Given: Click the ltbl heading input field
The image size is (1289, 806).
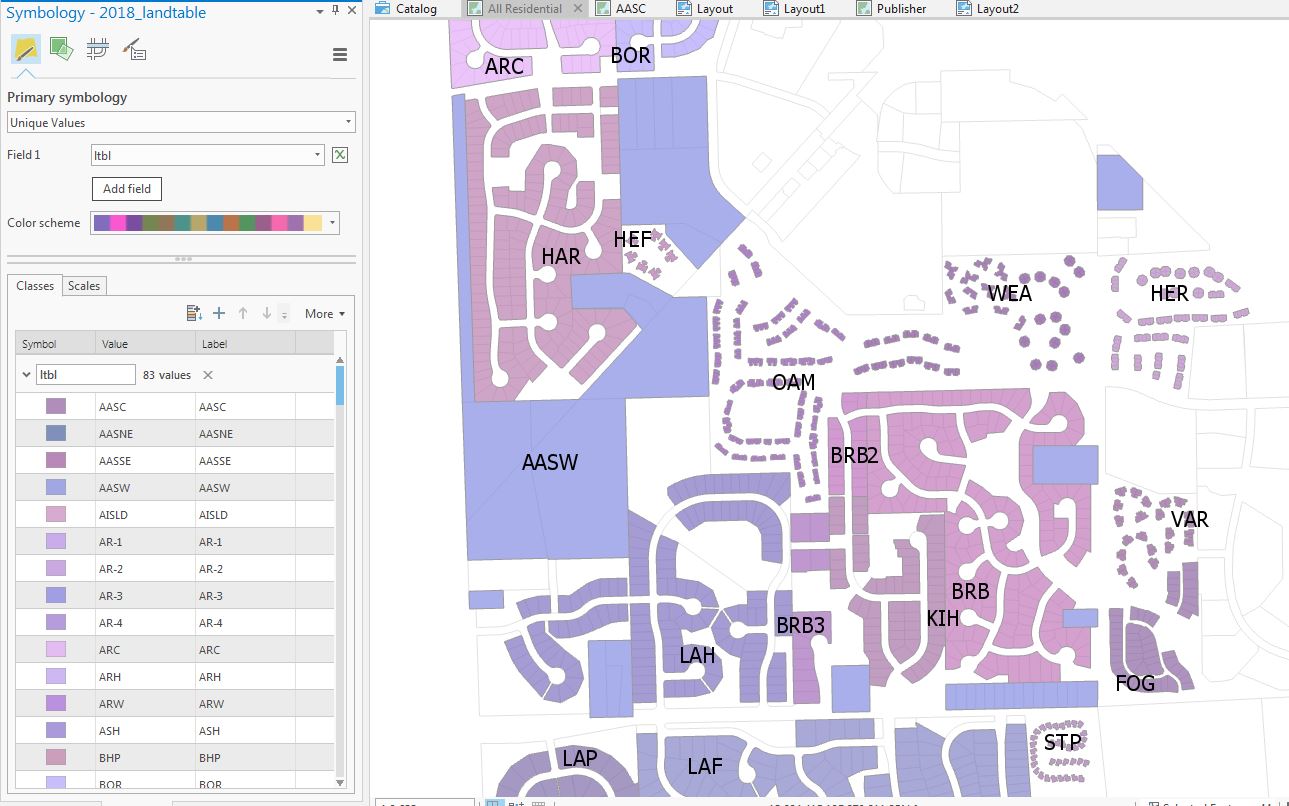Looking at the screenshot, I should tap(86, 375).
